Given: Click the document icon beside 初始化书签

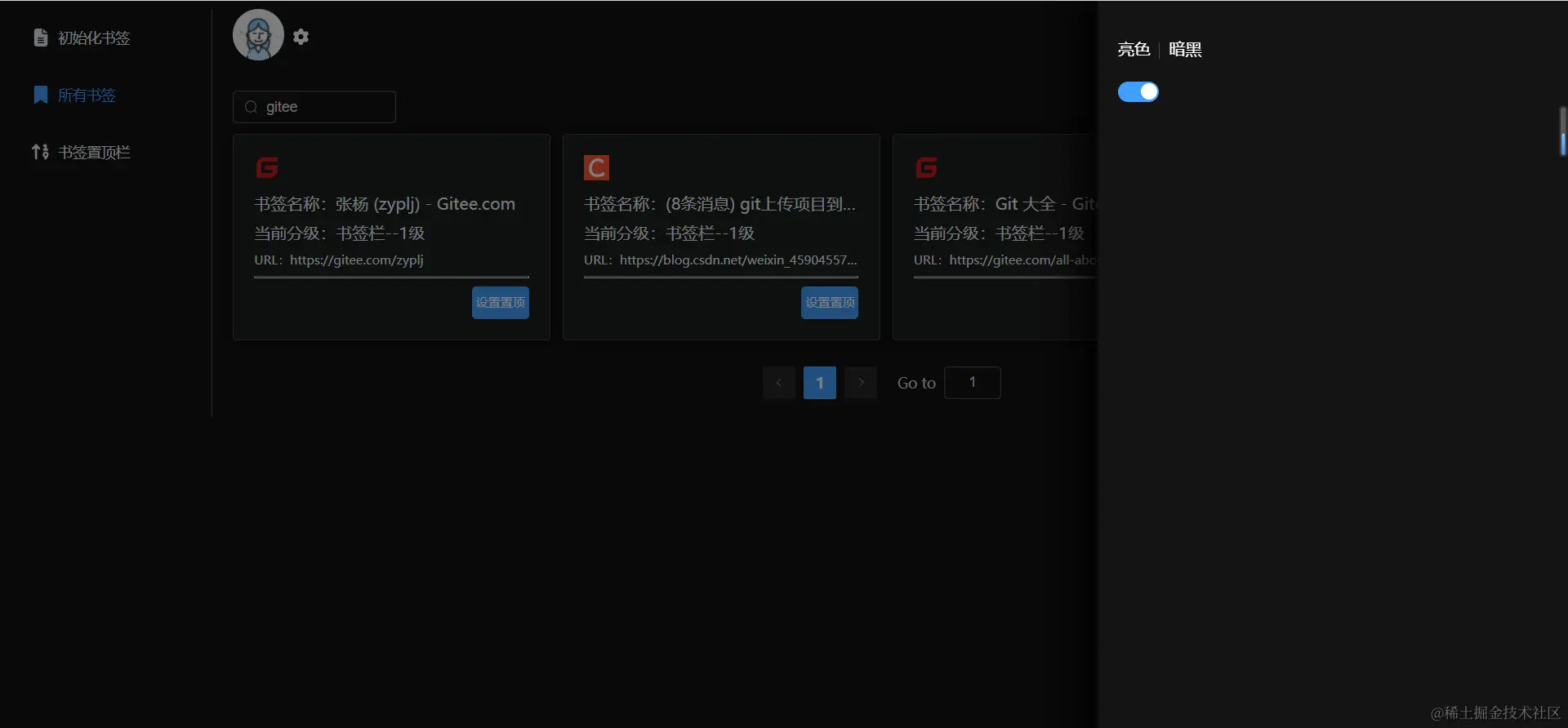Looking at the screenshot, I should tap(40, 38).
